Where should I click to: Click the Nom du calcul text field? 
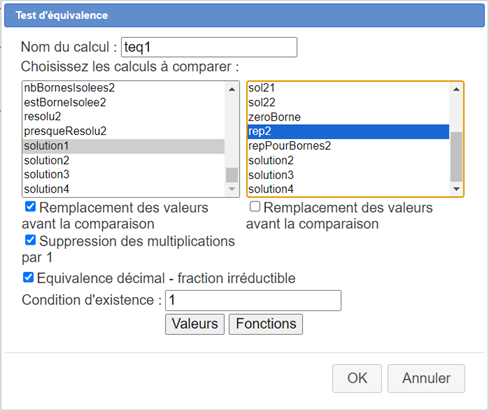pyautogui.click(x=209, y=47)
